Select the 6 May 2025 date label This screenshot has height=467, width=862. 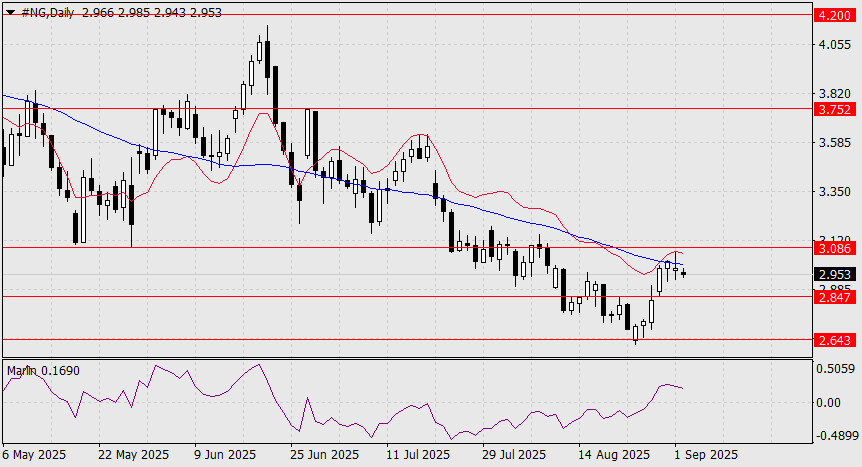(x=34, y=455)
